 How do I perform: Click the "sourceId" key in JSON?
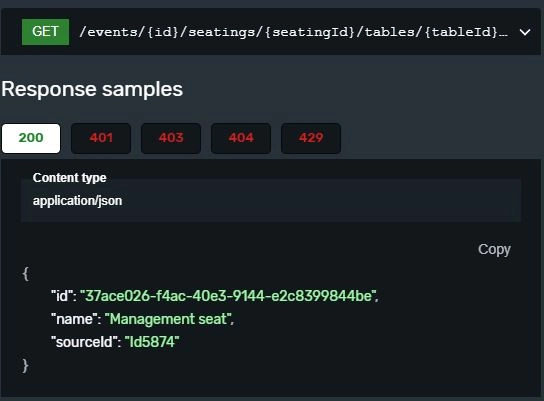(84, 342)
